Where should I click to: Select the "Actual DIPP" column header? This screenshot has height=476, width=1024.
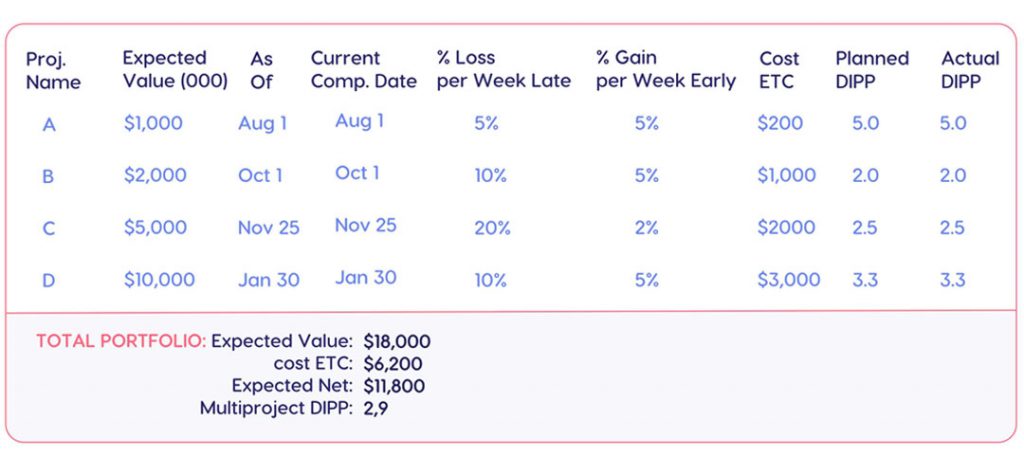[x=969, y=70]
